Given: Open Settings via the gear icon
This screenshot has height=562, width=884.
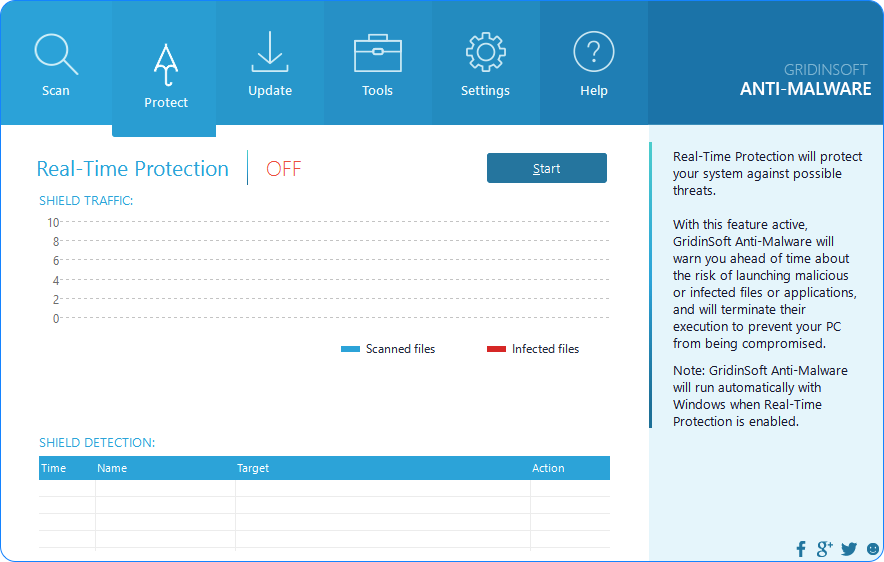Looking at the screenshot, I should click(485, 52).
